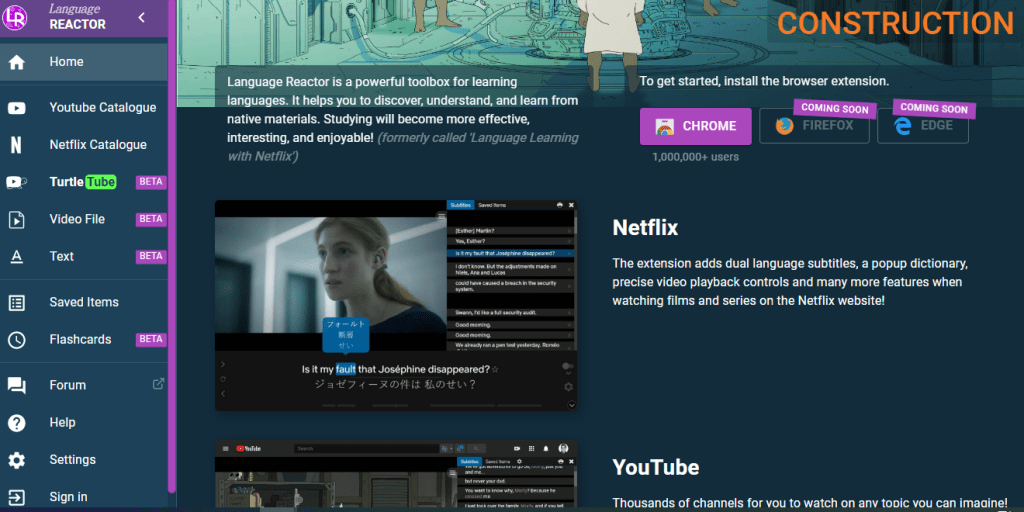
Task: Click the Home house icon
Action: click(x=17, y=62)
